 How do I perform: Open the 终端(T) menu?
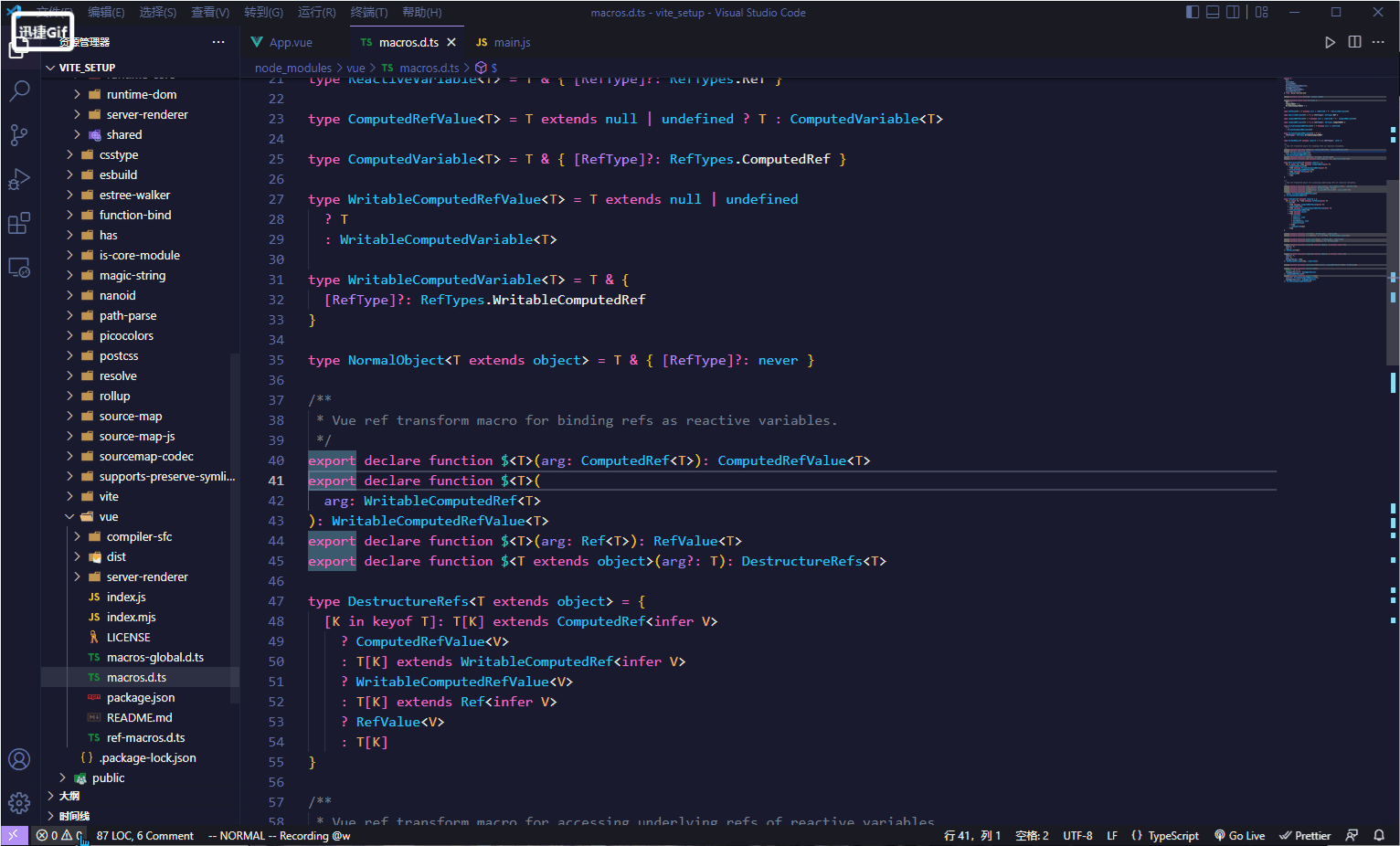tap(369, 13)
